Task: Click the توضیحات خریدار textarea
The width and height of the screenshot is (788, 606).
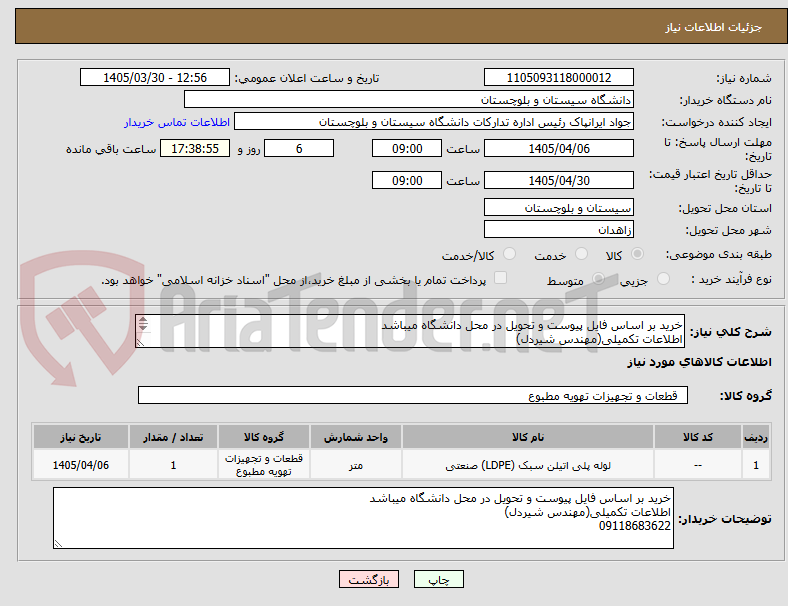Action: coord(363,518)
